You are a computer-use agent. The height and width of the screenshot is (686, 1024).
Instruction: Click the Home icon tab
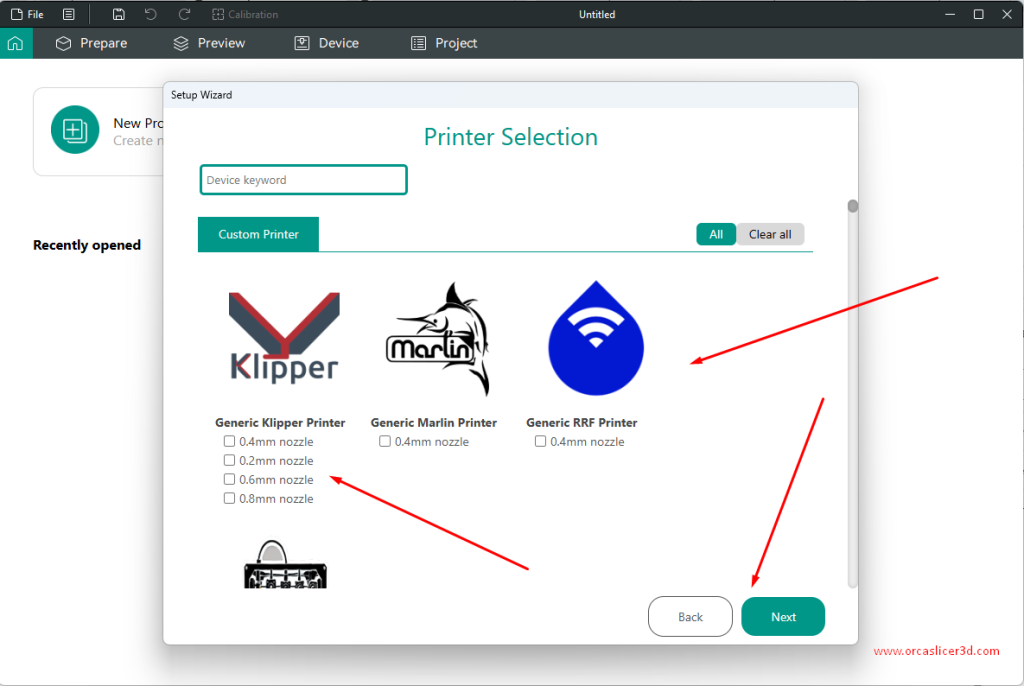click(x=15, y=43)
